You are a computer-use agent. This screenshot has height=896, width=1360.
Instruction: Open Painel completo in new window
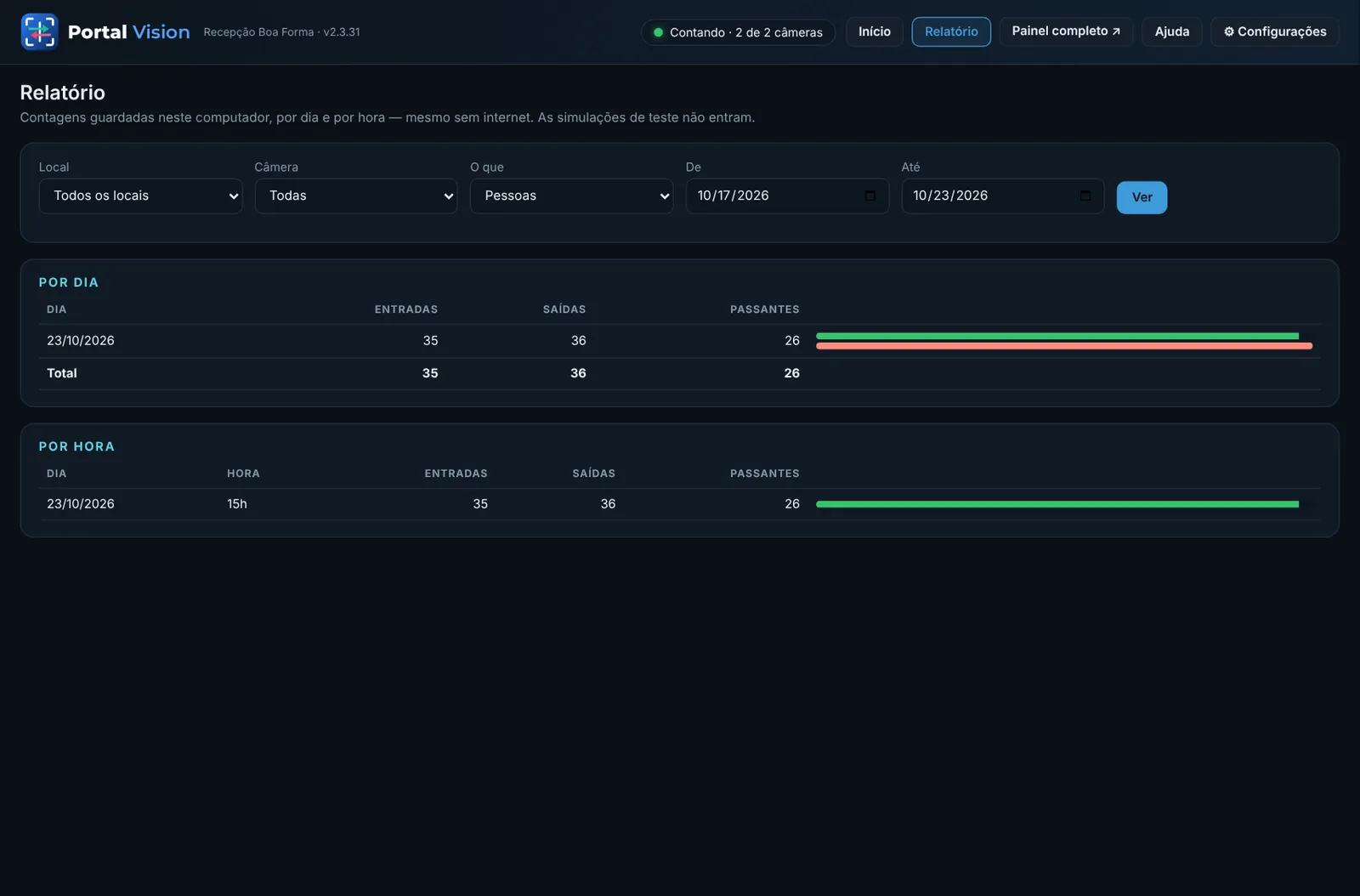tap(1066, 31)
